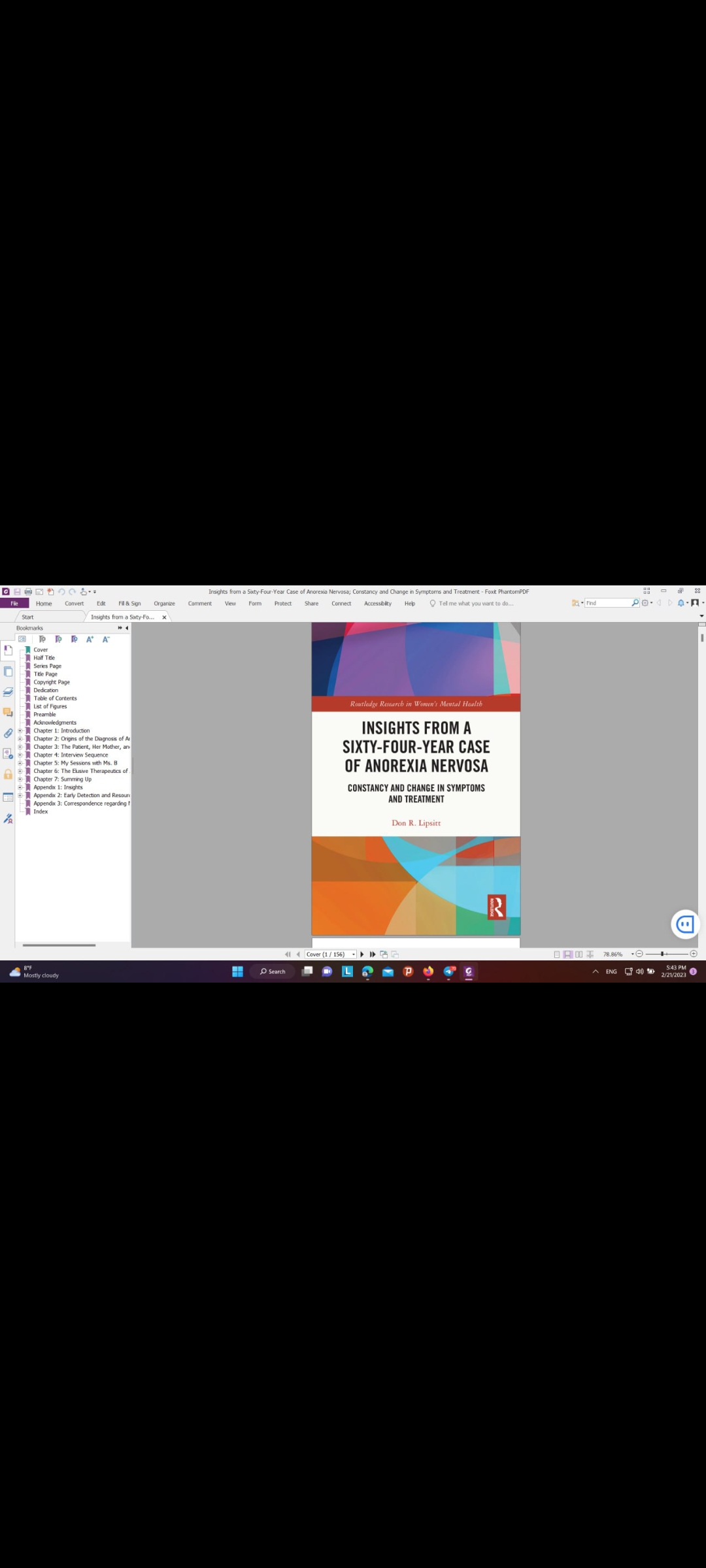Image resolution: width=706 pixels, height=1568 pixels.
Task: Click the Redo arrow icon
Action: [x=72, y=591]
